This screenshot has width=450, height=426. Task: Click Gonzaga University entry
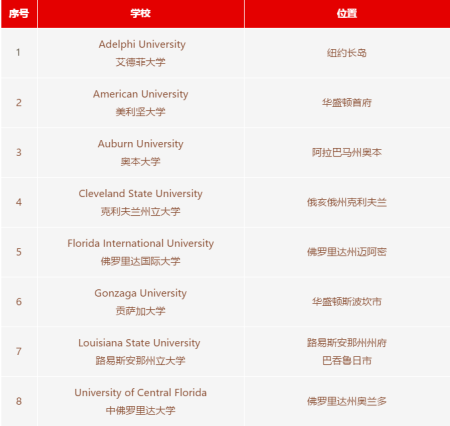tap(141, 293)
